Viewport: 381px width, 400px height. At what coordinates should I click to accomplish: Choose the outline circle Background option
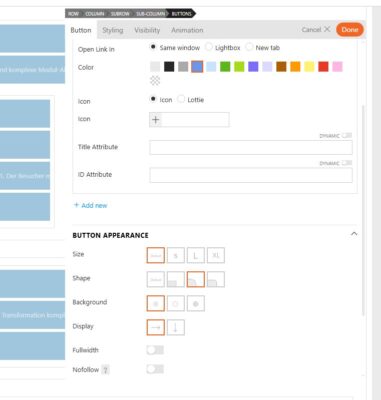[176, 303]
